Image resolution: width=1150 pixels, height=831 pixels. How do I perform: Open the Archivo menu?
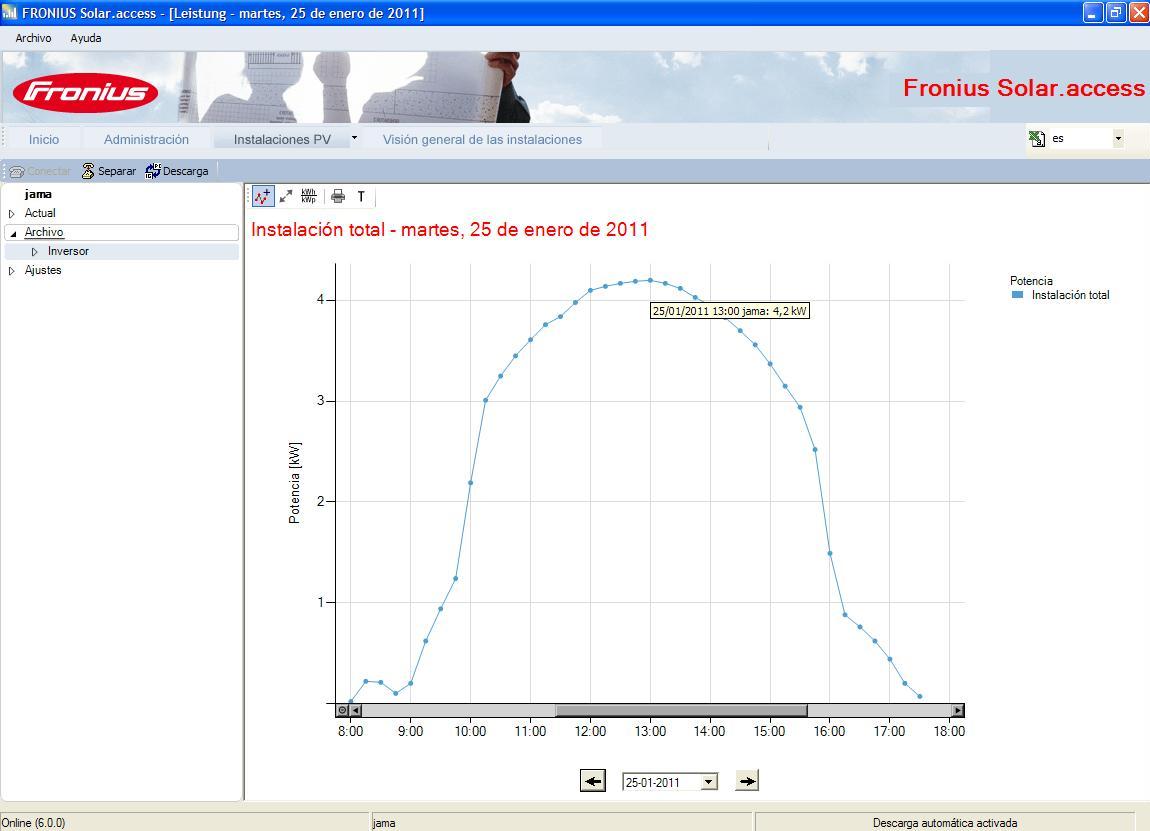point(33,38)
